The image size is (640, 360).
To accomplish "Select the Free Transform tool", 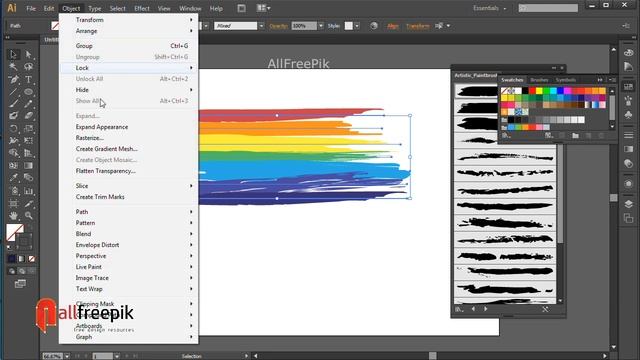I will point(28,141).
